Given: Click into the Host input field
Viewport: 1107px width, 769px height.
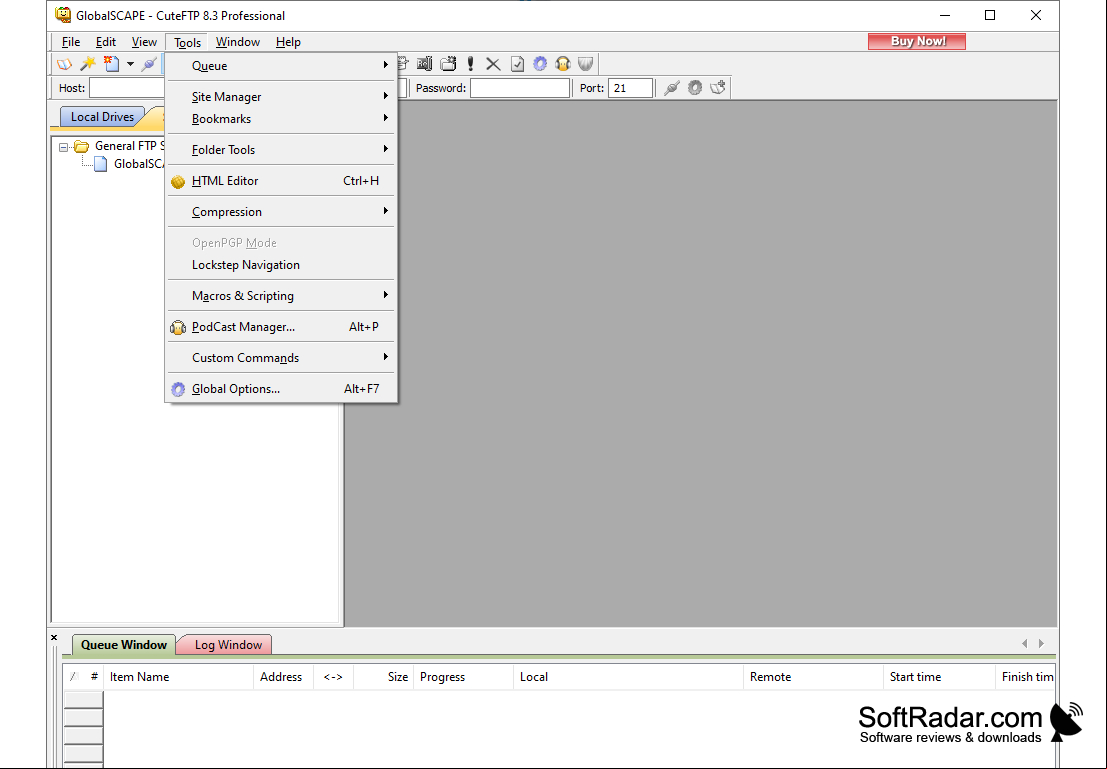Looking at the screenshot, I should pos(127,88).
